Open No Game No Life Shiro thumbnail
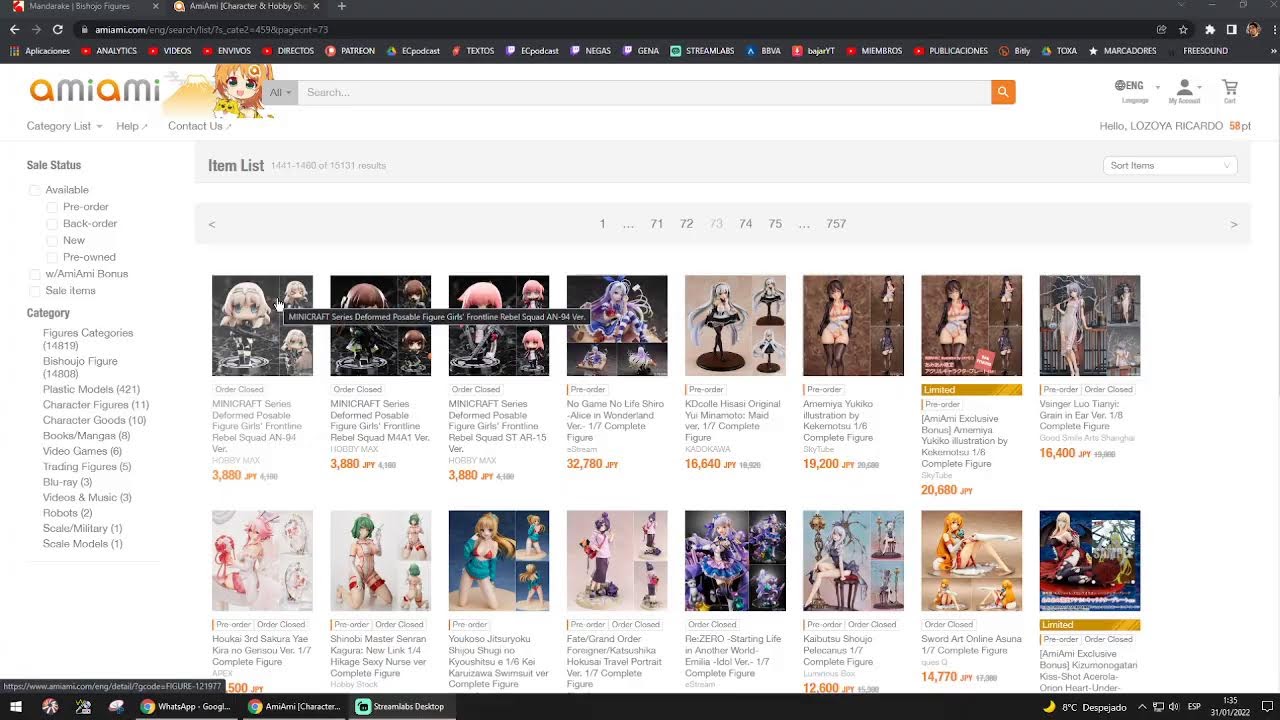 617,326
